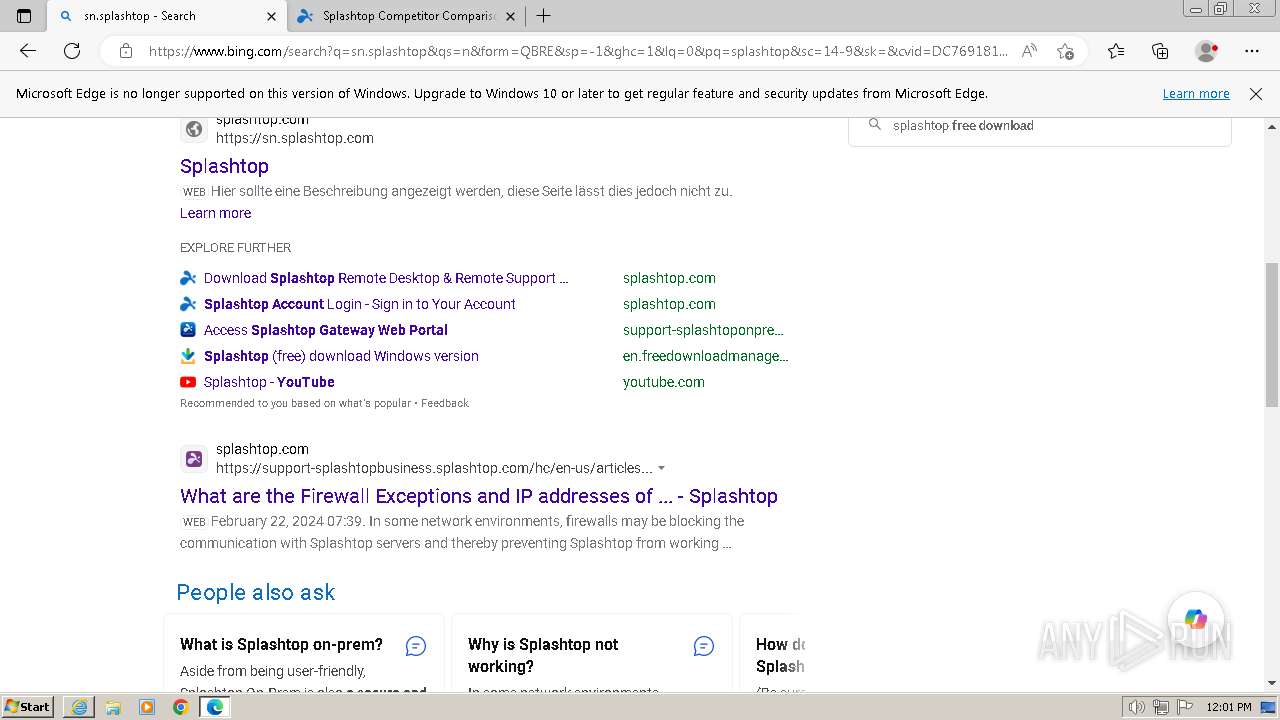Open the Learn more link in the notification bar
The width and height of the screenshot is (1280, 720).
tap(1196, 93)
